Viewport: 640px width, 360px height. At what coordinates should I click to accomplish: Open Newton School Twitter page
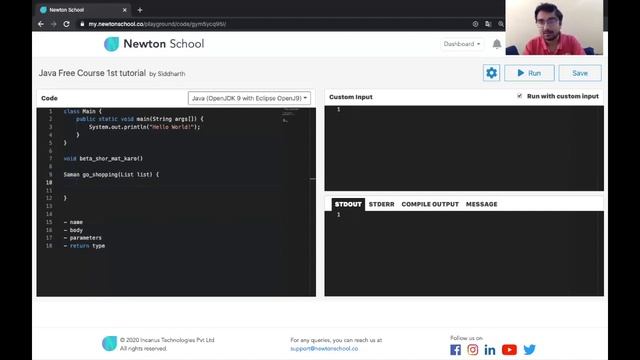click(x=529, y=350)
